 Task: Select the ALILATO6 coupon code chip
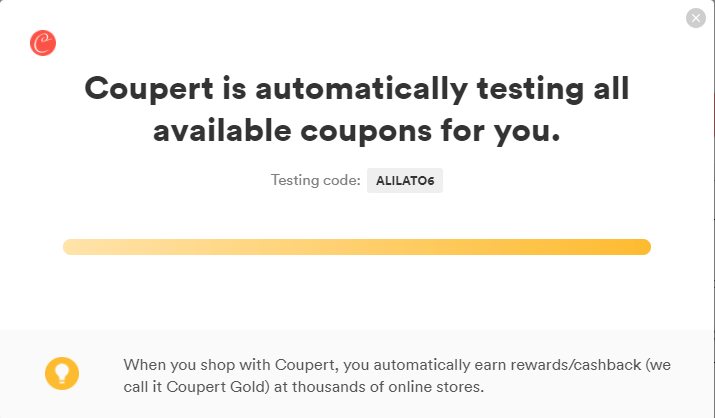[405, 181]
